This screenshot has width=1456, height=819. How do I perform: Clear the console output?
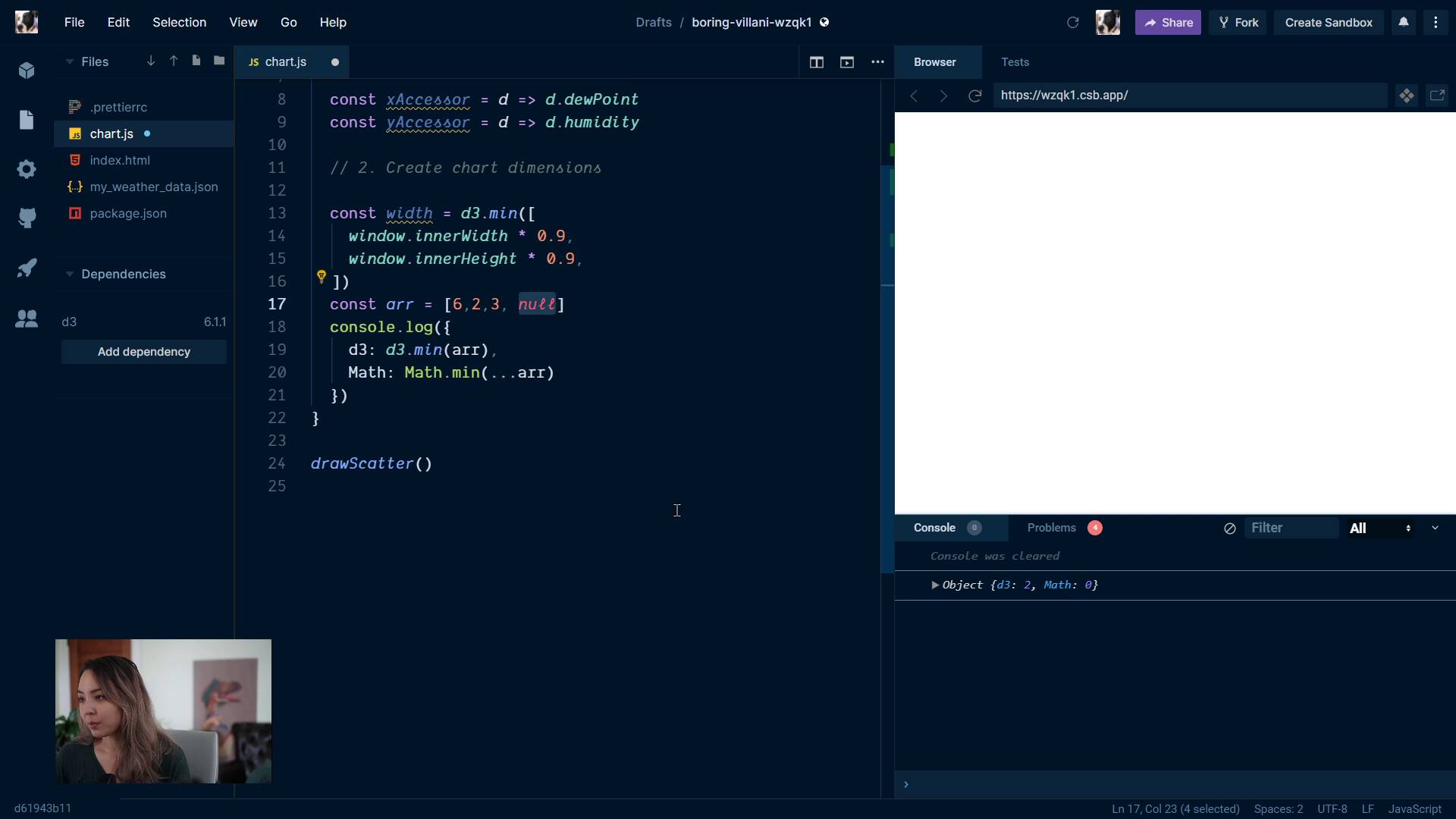[1229, 529]
